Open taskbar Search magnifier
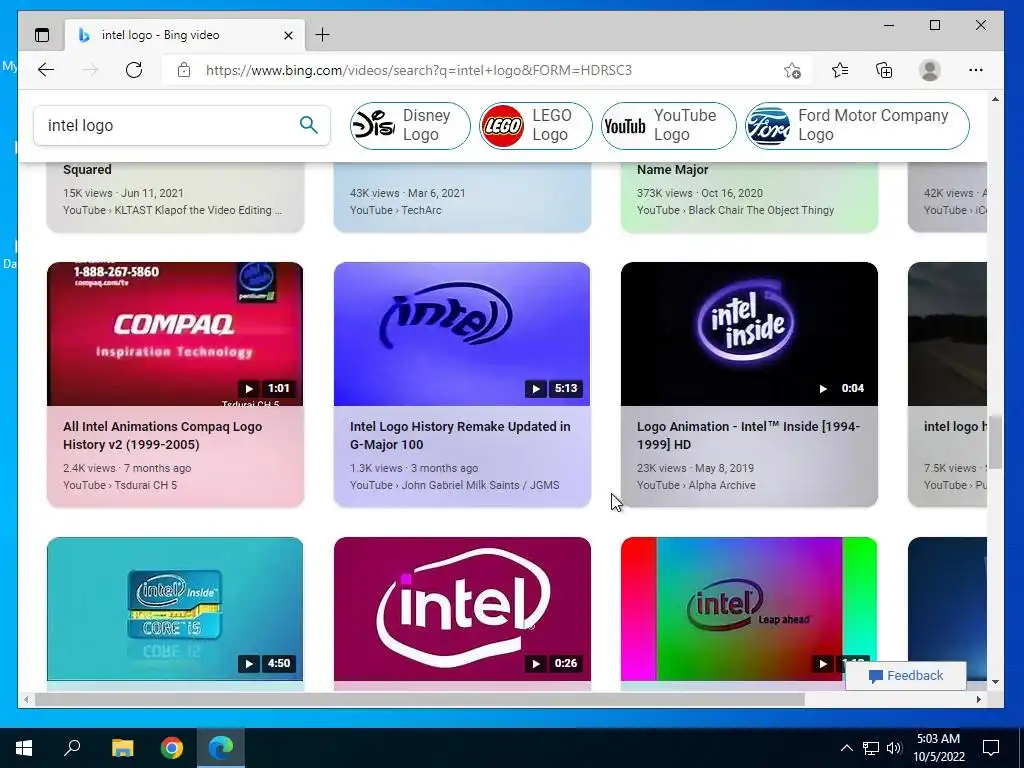Screen dimensions: 1024x768 click(x=72, y=748)
